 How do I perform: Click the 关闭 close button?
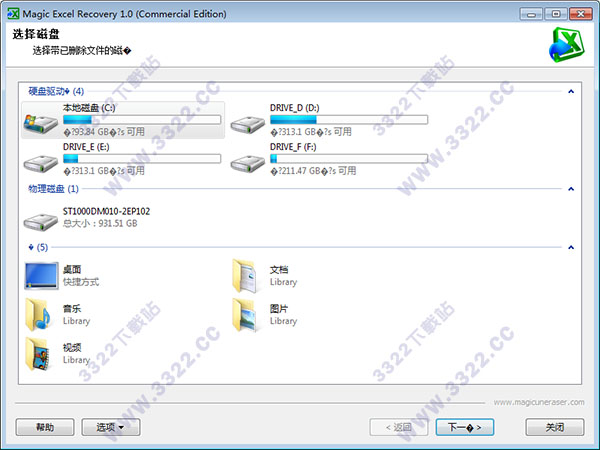[555, 427]
